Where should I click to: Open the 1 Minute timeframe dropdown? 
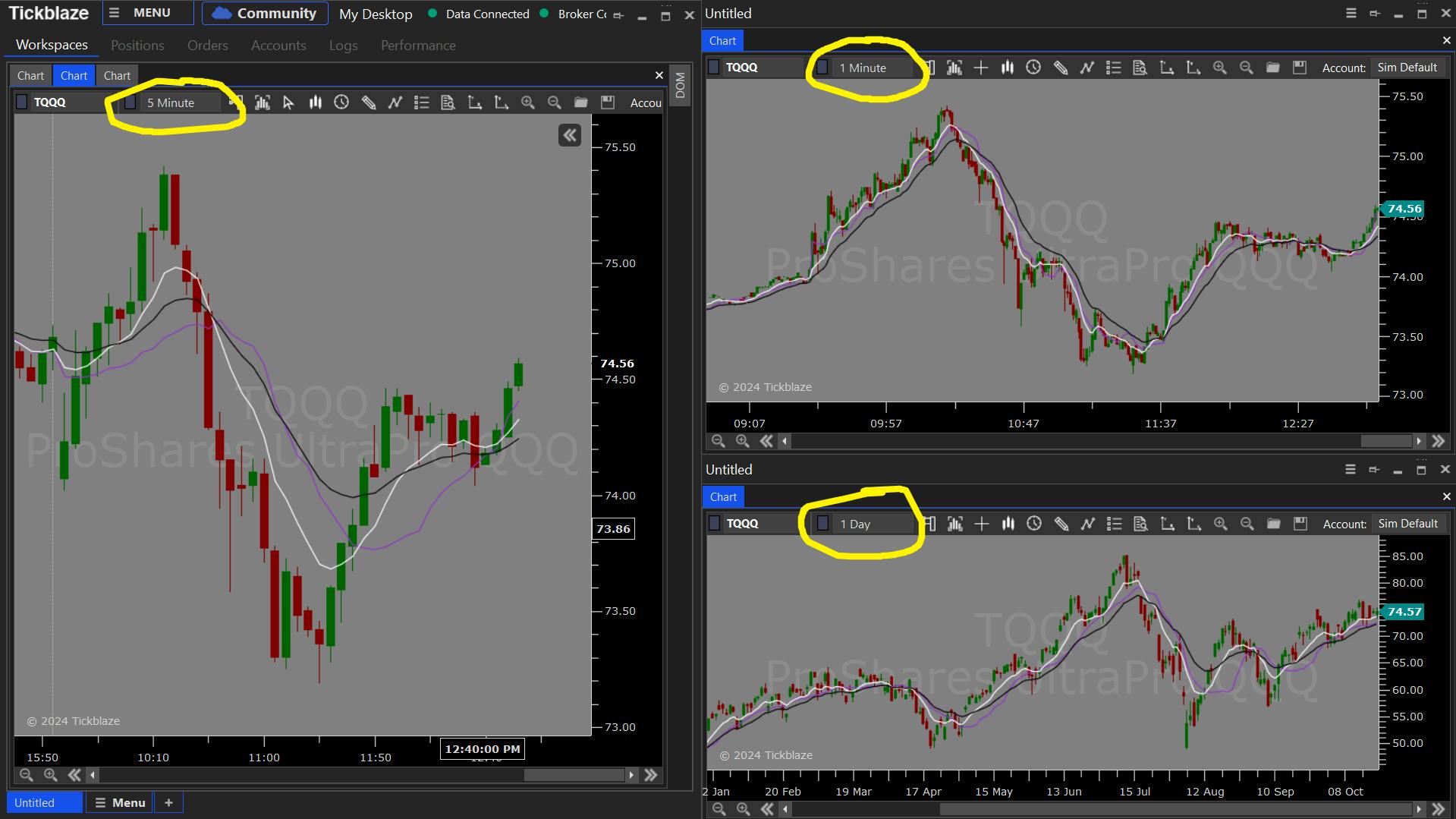coord(873,68)
